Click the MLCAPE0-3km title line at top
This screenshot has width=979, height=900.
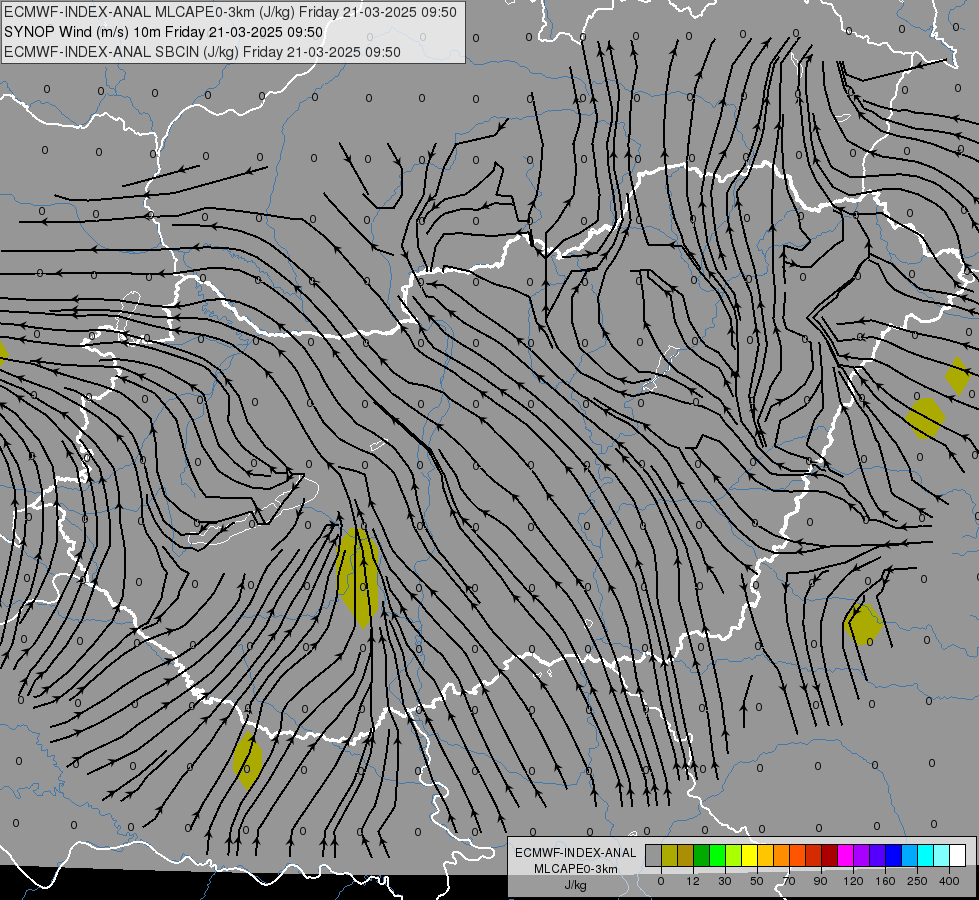(x=230, y=12)
